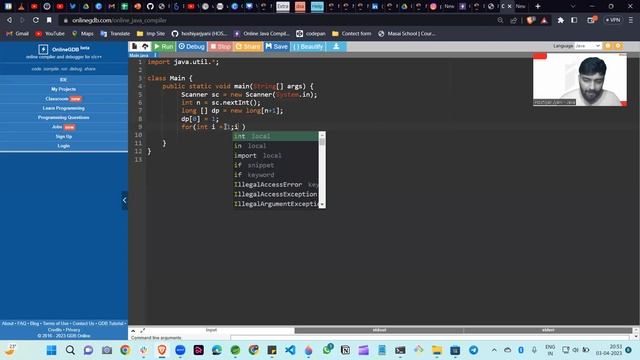Save the current project
The width and height of the screenshot is (640, 360).
tap(277, 47)
